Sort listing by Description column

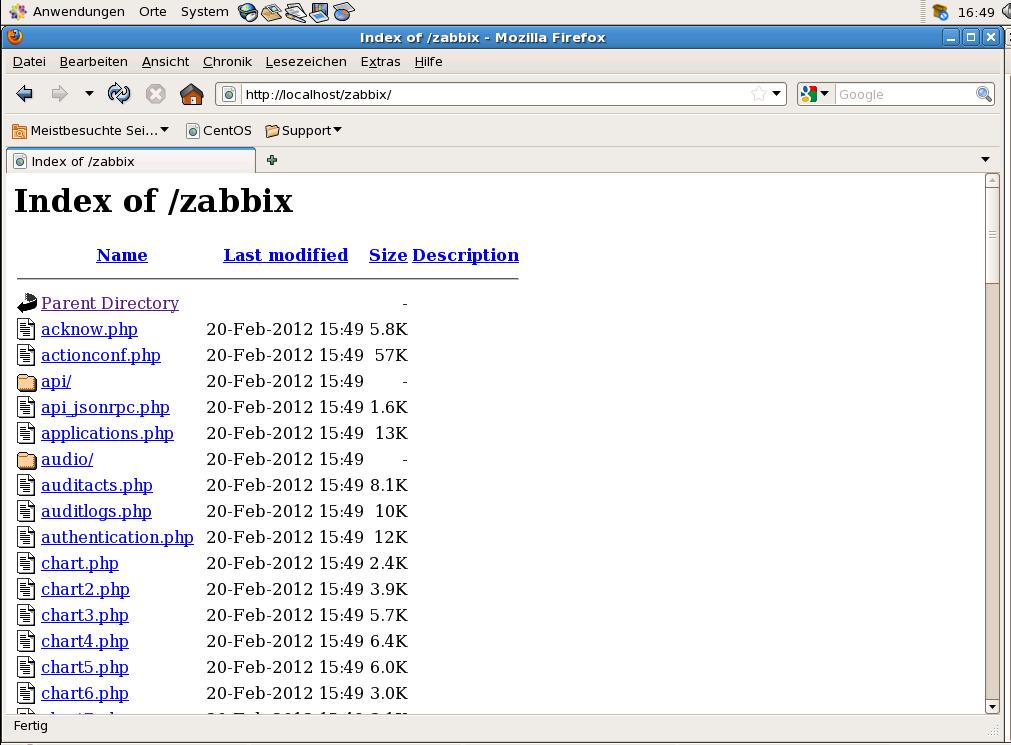466,255
